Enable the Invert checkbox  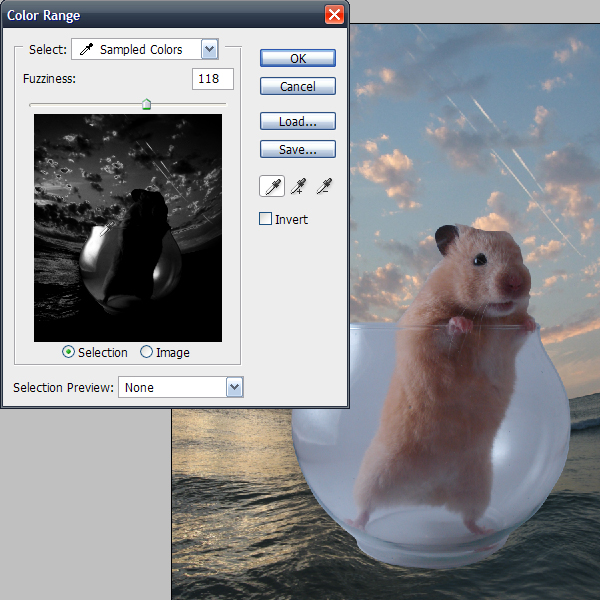coord(266,219)
